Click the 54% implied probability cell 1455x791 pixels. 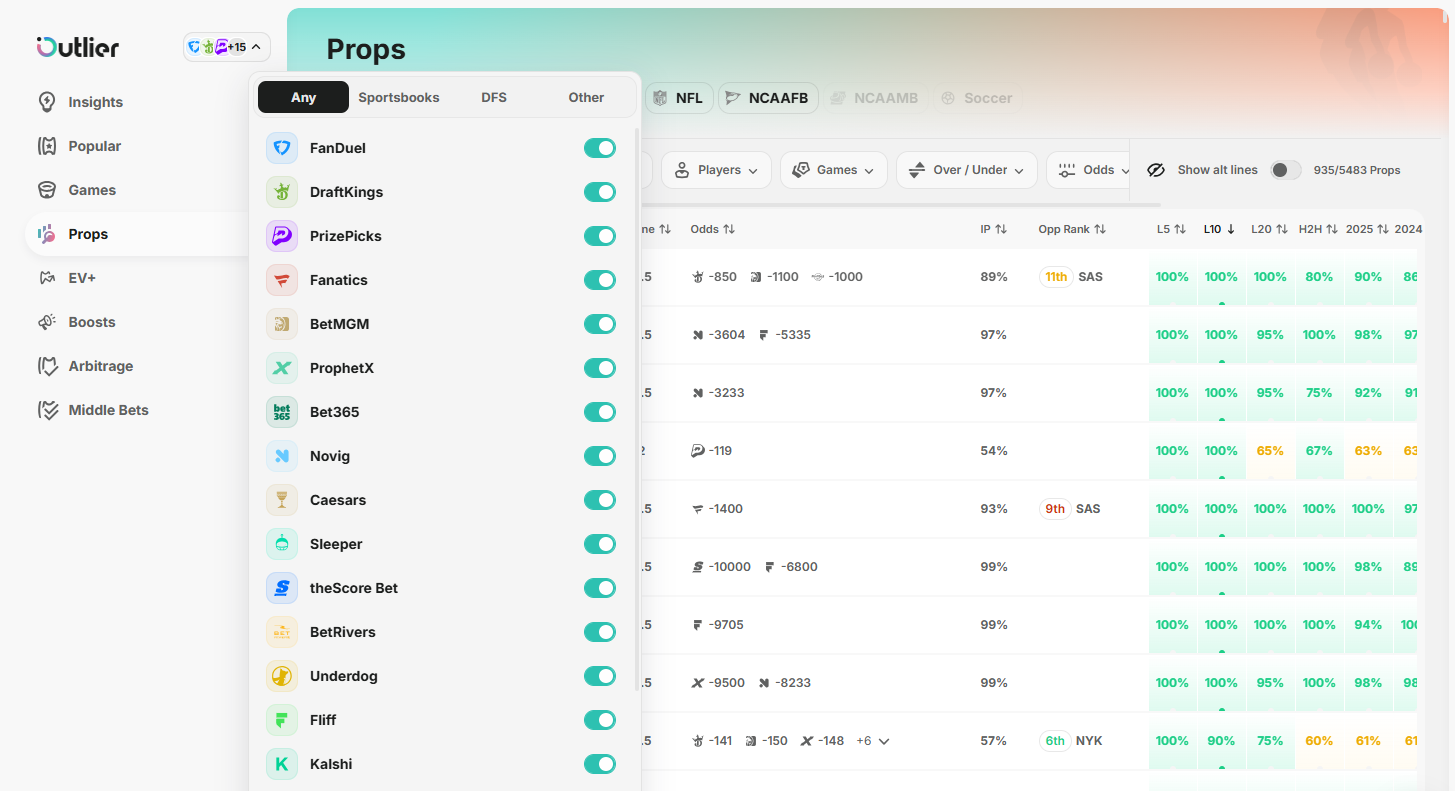[994, 451]
